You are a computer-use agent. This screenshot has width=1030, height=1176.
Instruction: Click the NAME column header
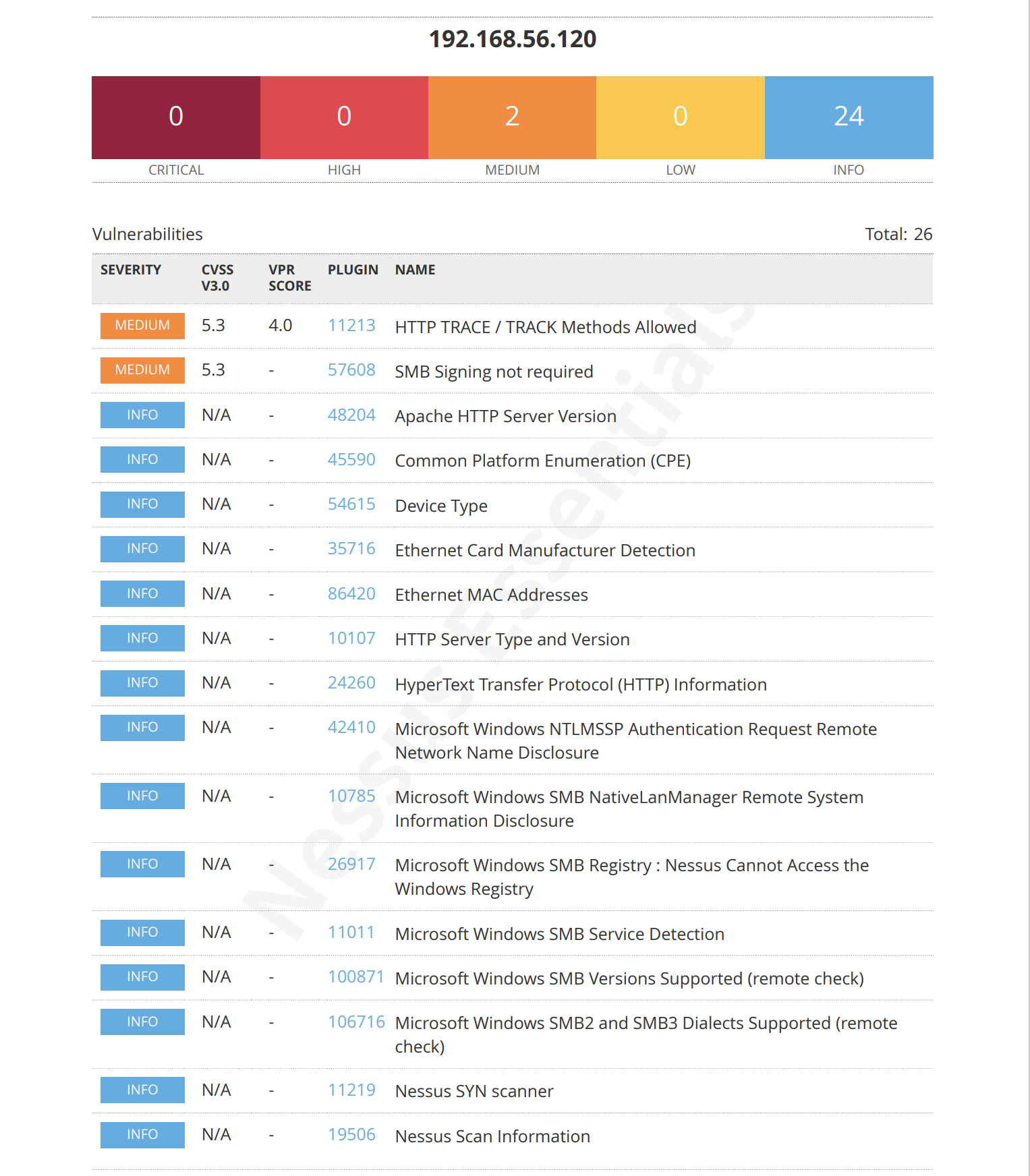point(415,270)
